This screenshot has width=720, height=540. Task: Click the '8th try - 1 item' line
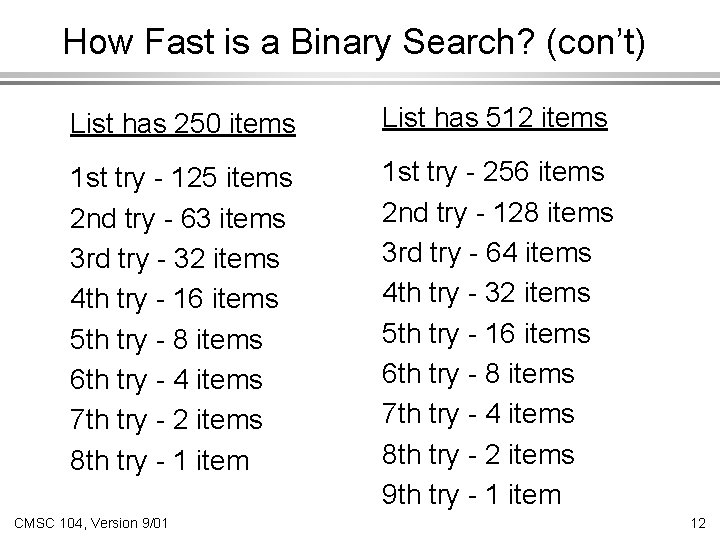click(159, 460)
